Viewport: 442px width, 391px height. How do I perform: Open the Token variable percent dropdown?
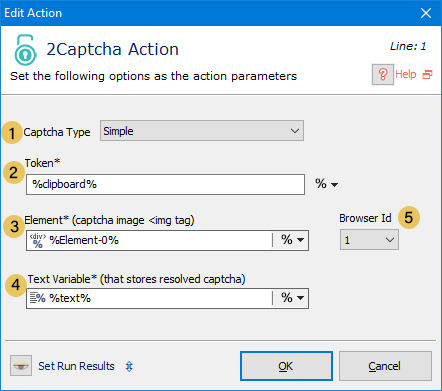tap(326, 184)
